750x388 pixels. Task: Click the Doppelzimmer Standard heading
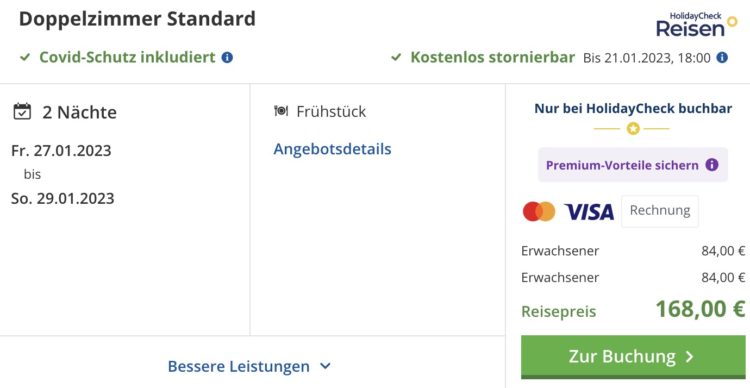pyautogui.click(x=137, y=19)
